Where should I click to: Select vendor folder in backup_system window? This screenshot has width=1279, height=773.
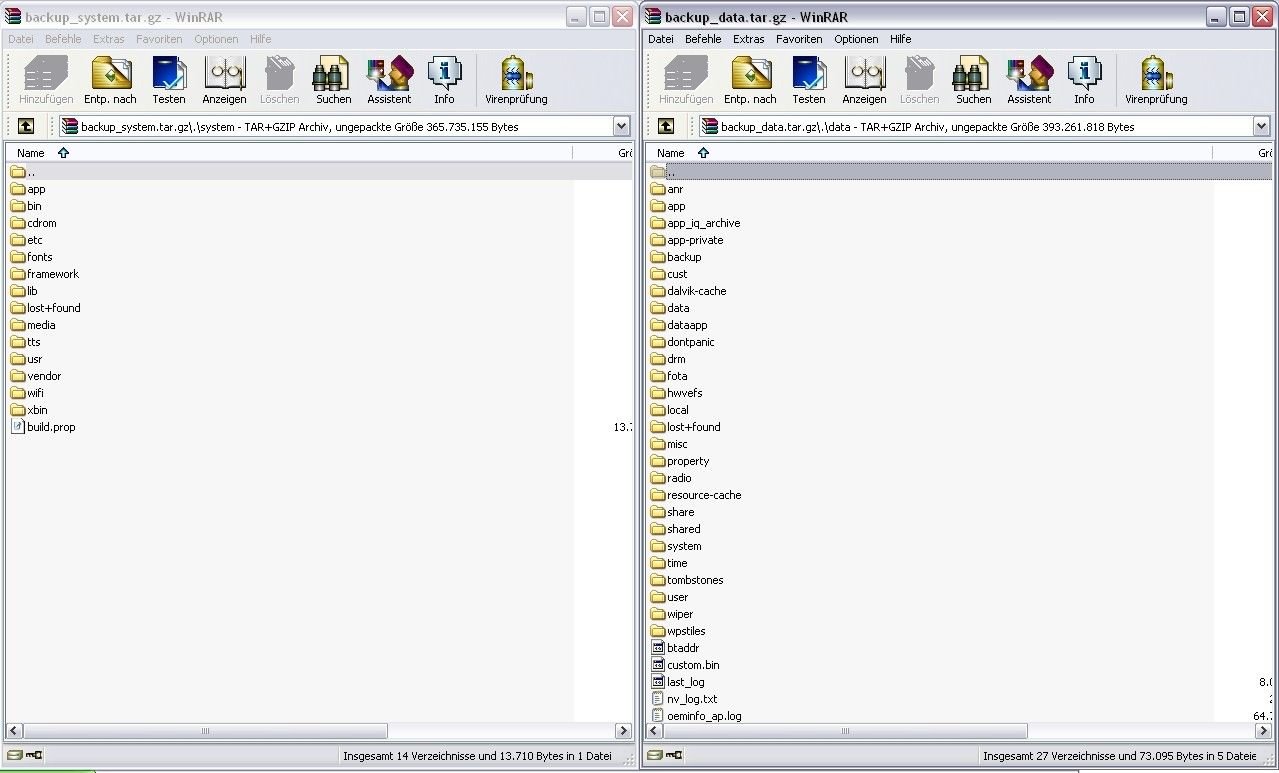(36, 376)
